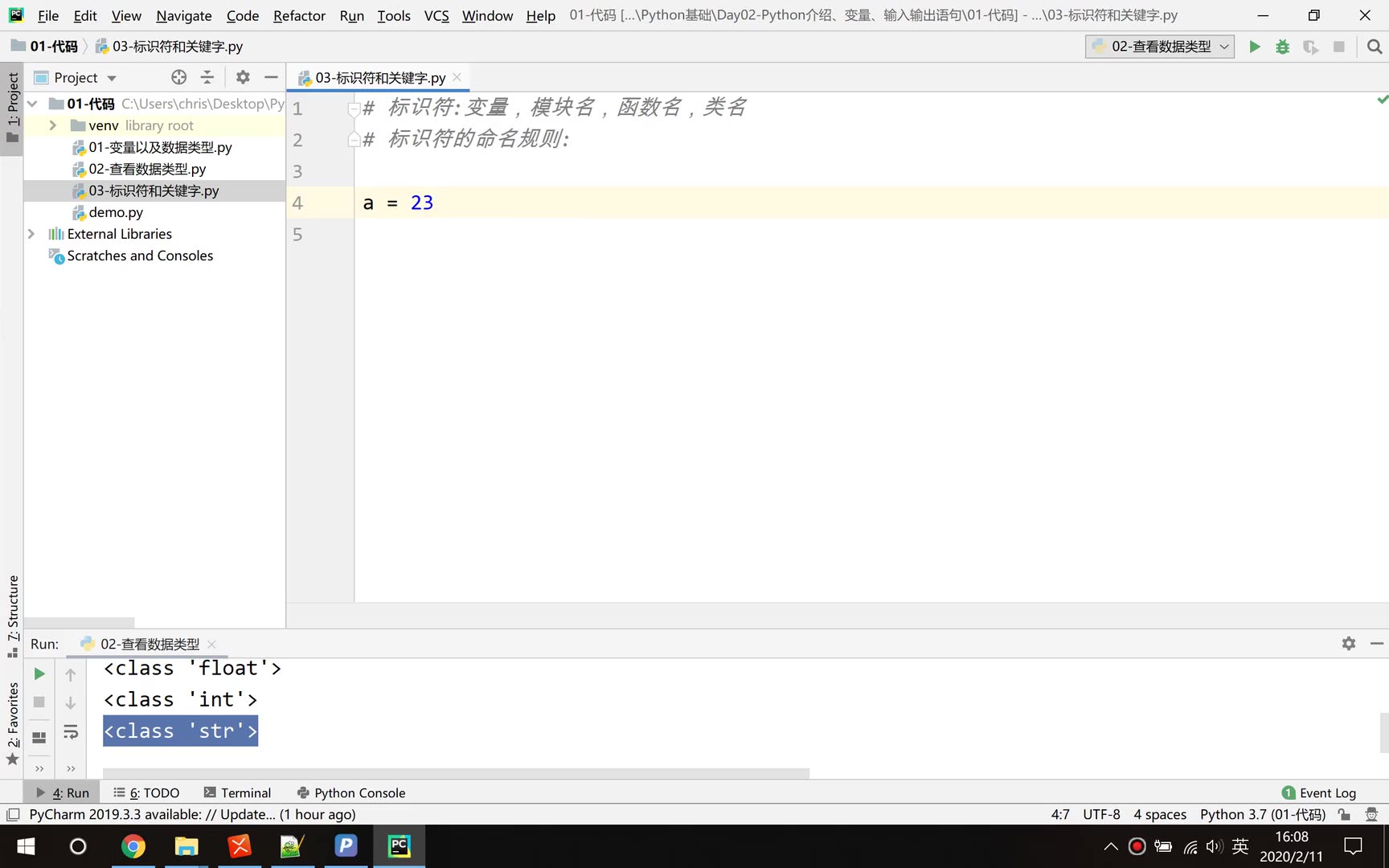Open the Refactor menu
The height and width of the screenshot is (868, 1389).
[x=299, y=15]
